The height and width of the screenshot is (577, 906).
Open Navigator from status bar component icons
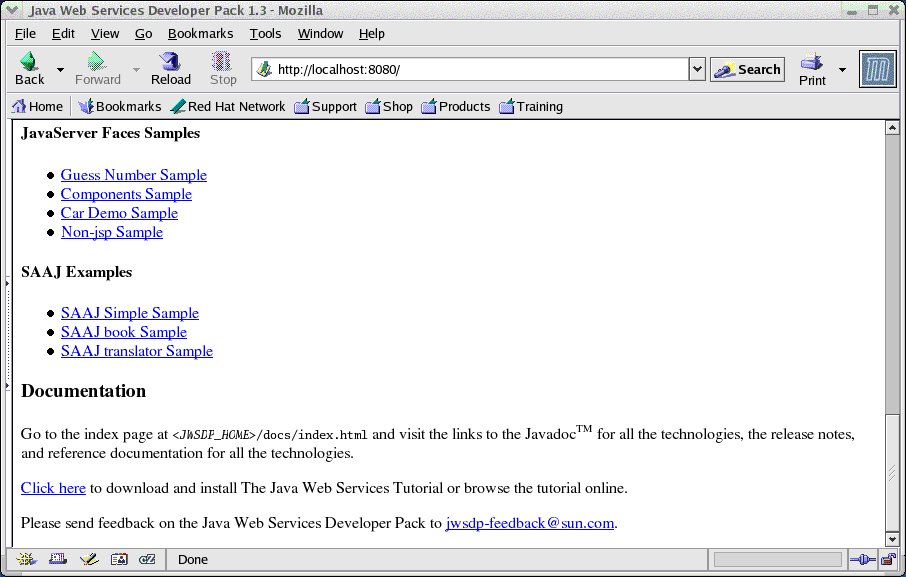(27, 559)
